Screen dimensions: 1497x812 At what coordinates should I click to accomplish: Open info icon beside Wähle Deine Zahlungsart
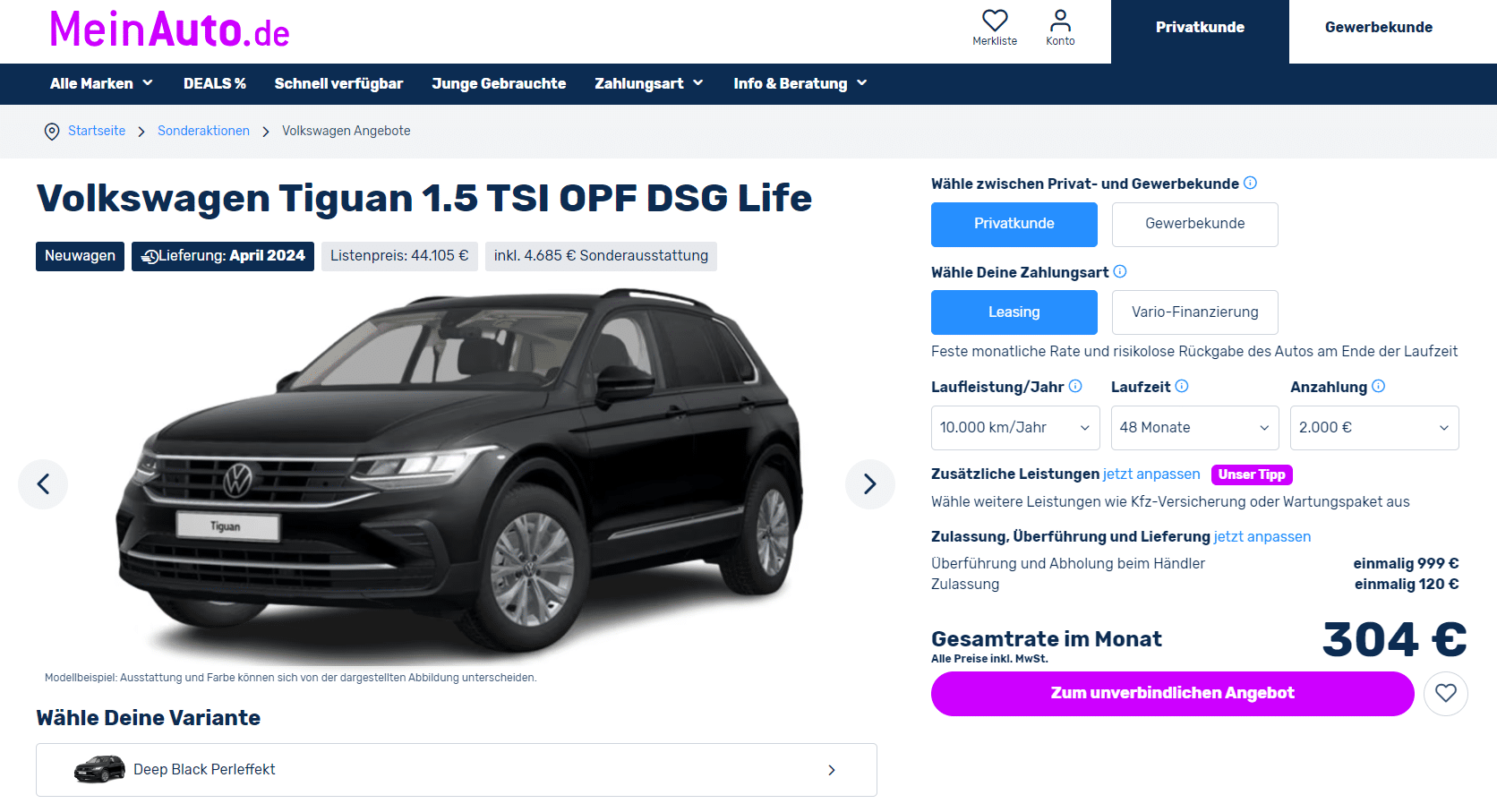(x=1120, y=271)
